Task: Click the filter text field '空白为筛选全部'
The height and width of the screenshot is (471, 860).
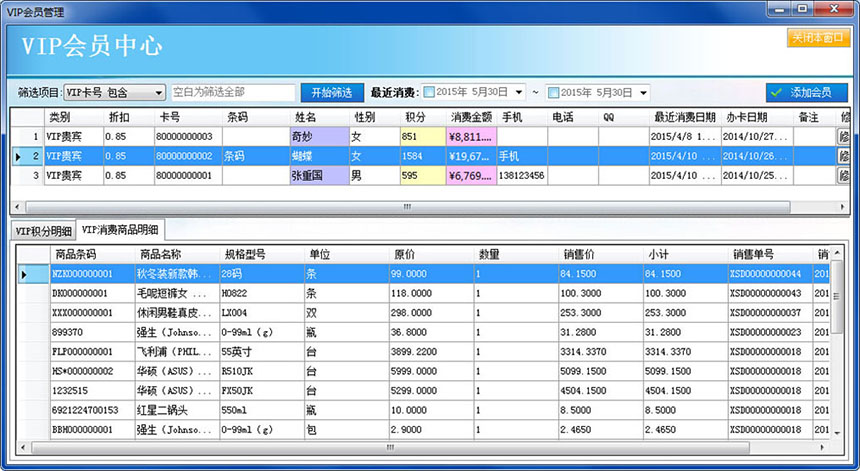Action: (x=232, y=93)
